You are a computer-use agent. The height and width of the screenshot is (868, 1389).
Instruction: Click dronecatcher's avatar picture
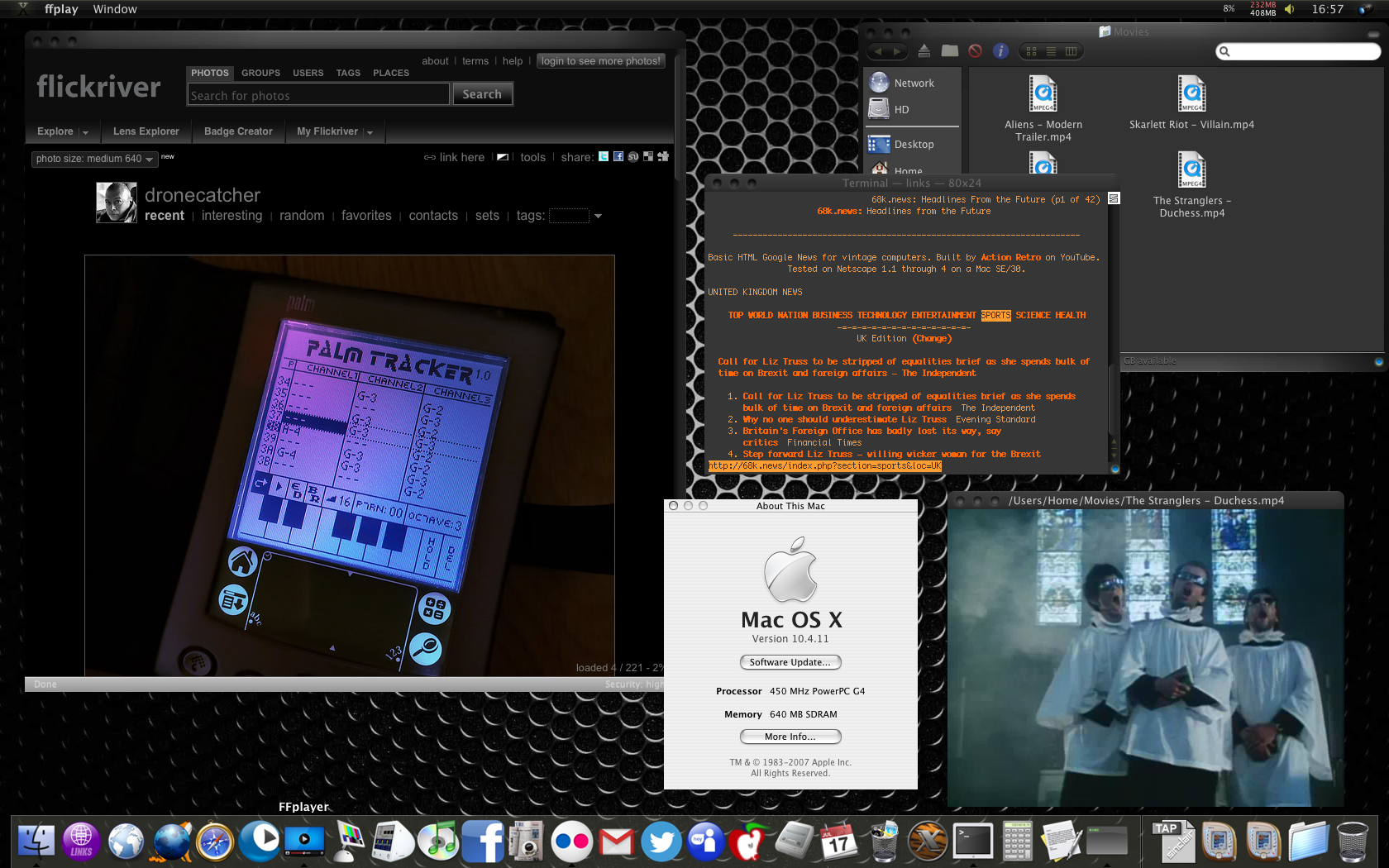(116, 203)
